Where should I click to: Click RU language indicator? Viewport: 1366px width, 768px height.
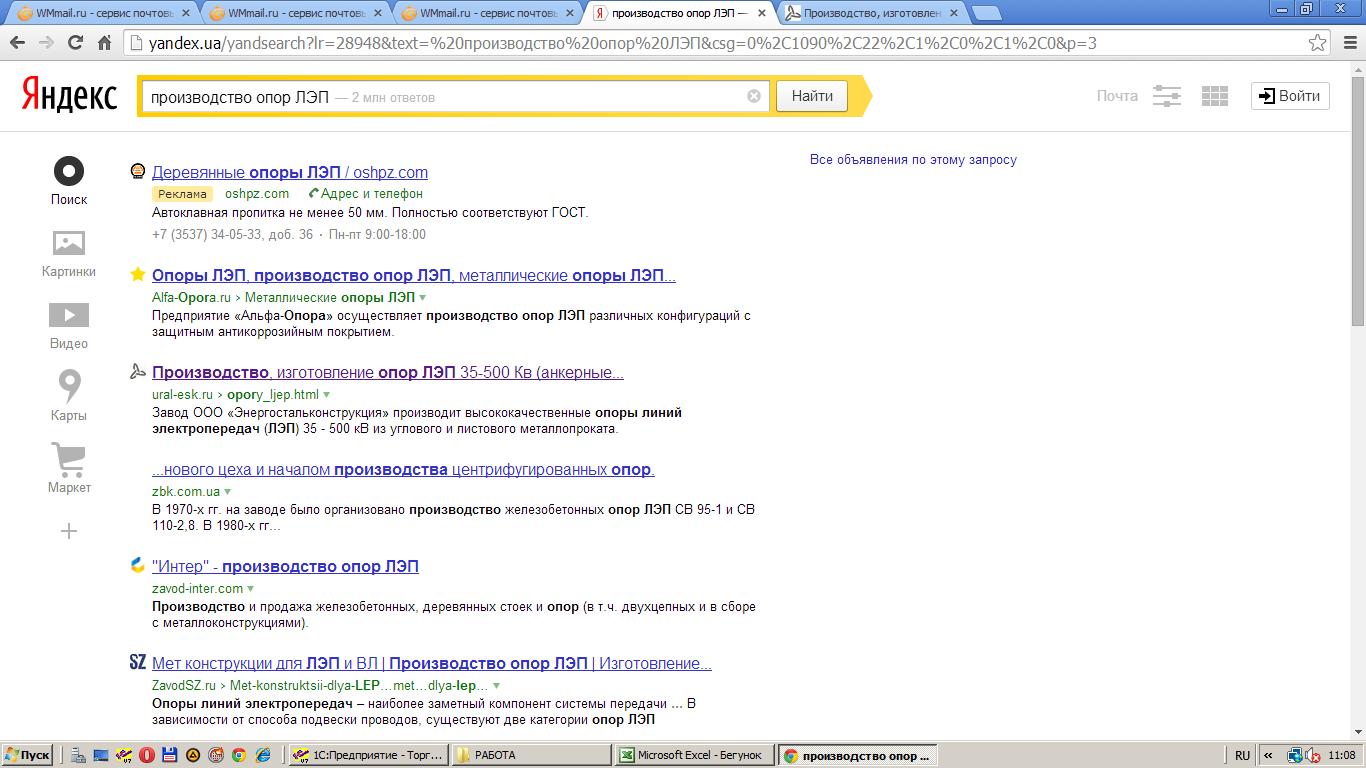coord(1242,755)
